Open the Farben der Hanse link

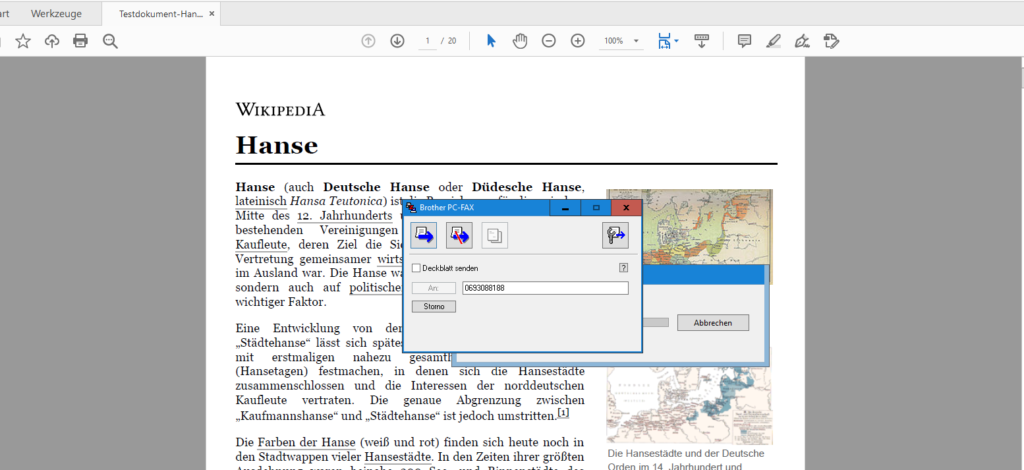[x=306, y=442]
